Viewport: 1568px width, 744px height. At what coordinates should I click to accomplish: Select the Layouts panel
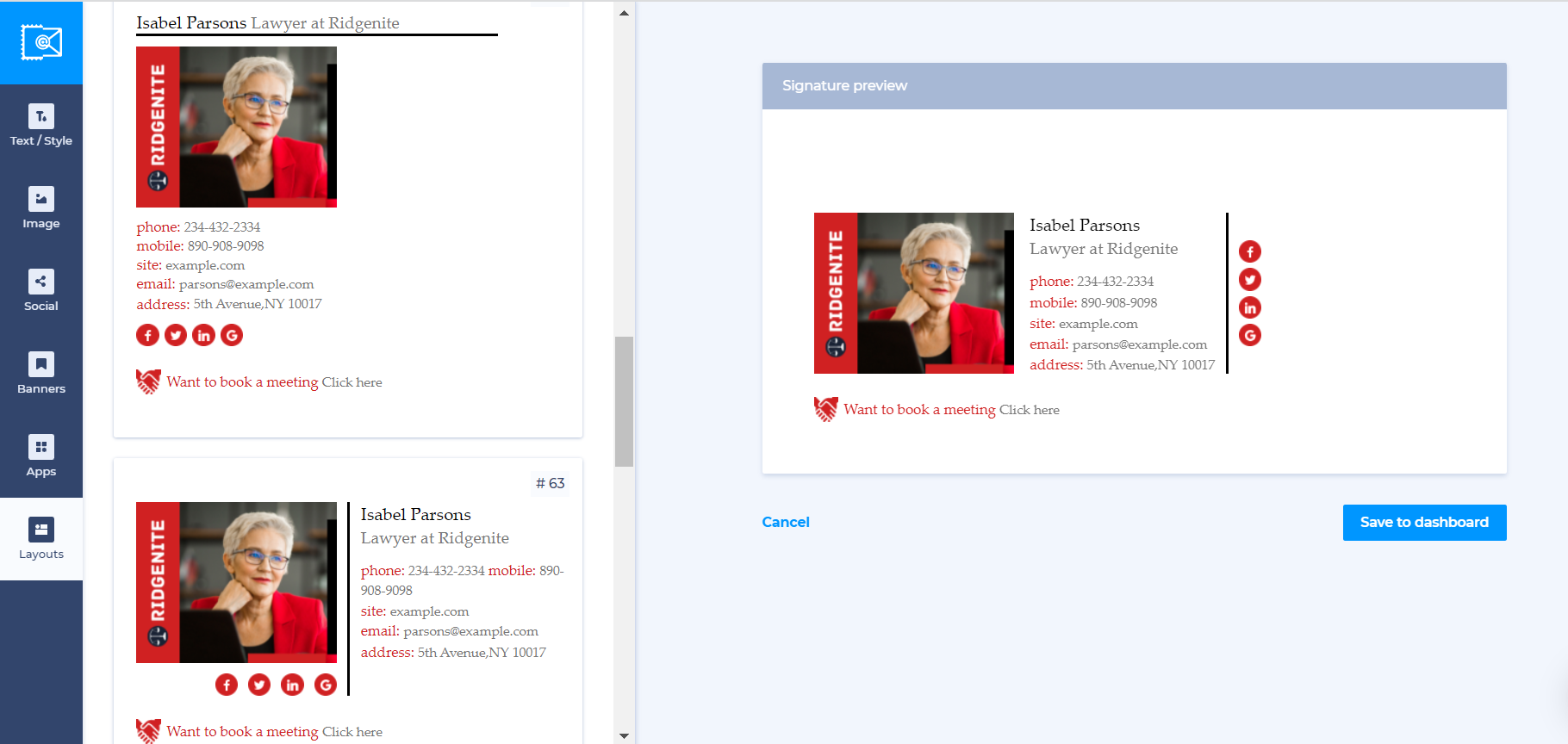(41, 539)
